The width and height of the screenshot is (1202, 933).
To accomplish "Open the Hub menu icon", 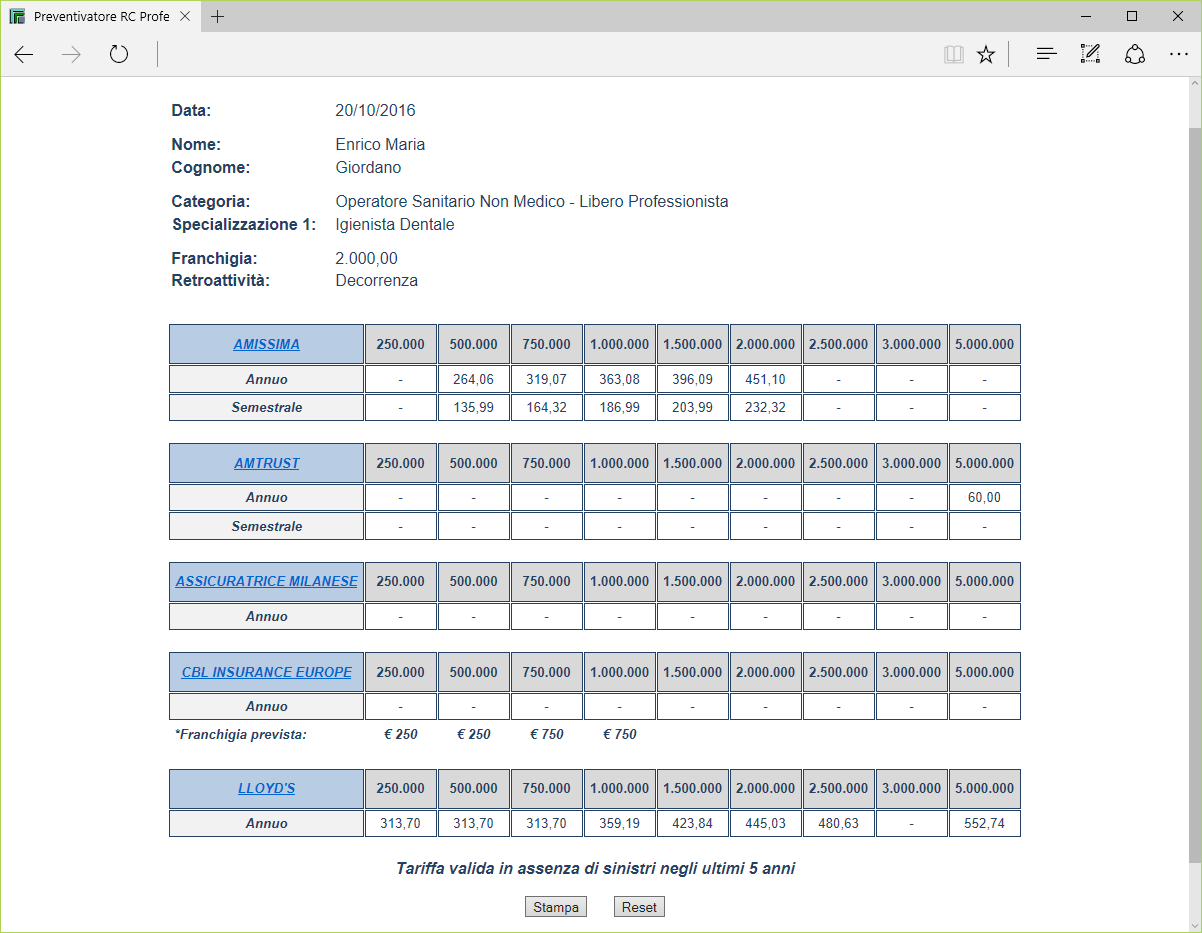I will 1046,54.
